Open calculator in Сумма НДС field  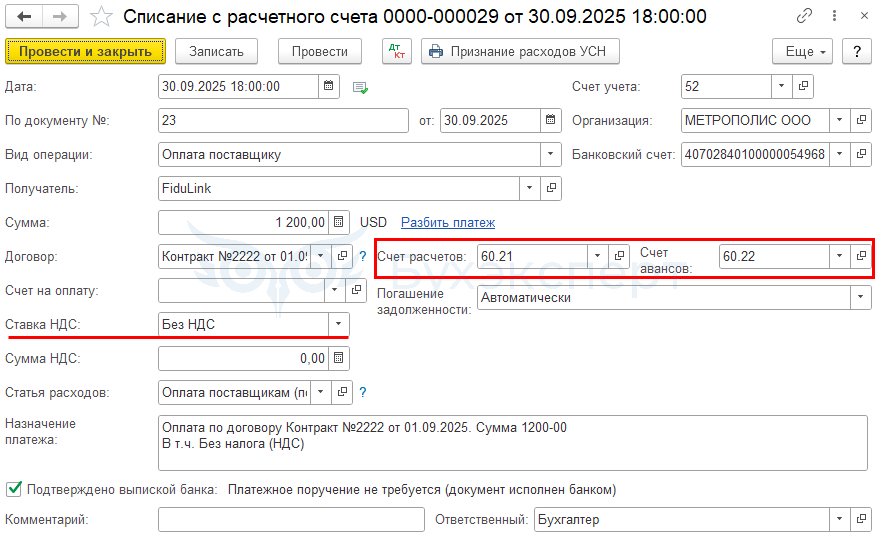click(x=338, y=358)
